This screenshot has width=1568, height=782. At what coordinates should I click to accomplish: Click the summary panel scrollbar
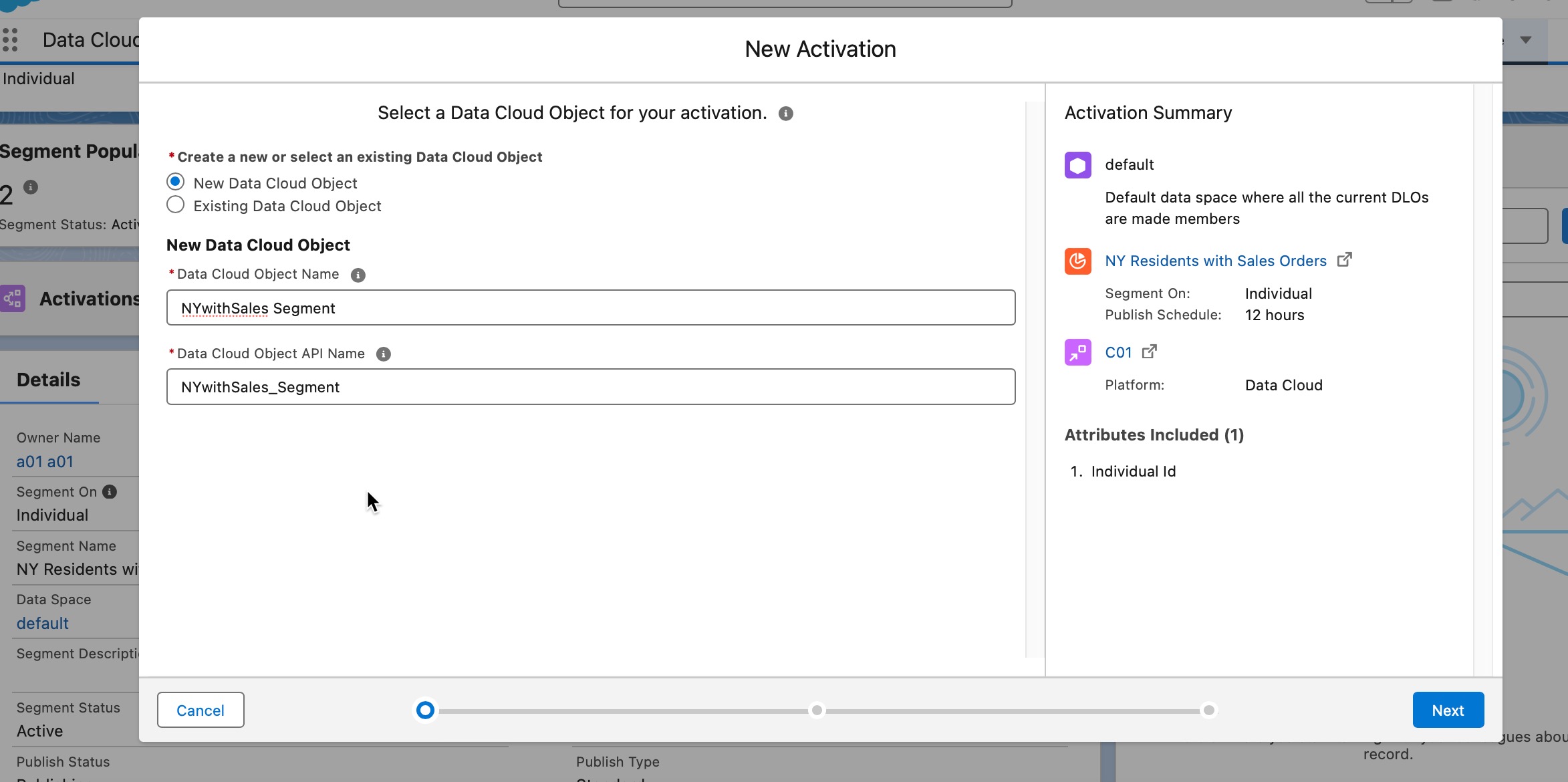[1482, 380]
